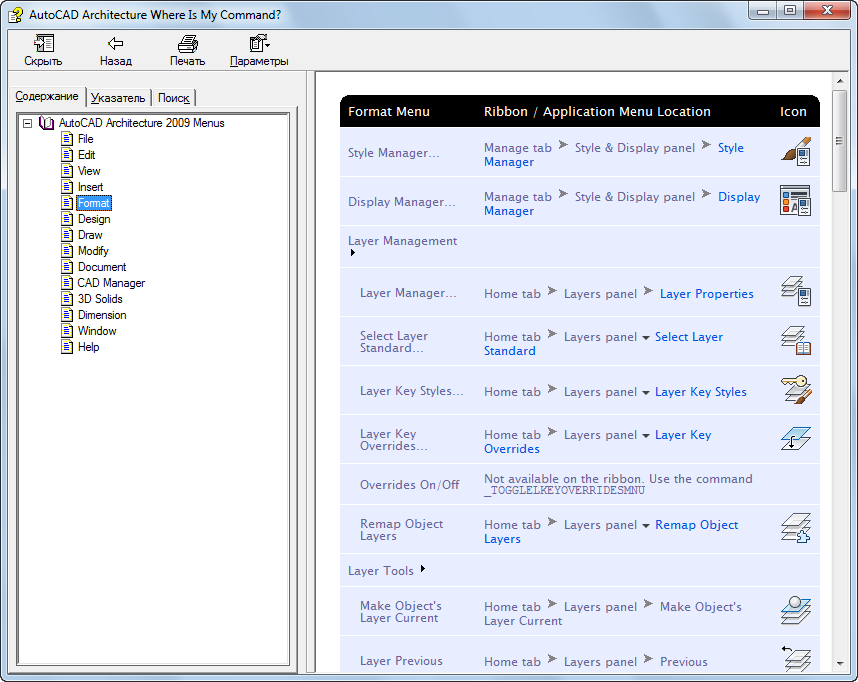This screenshot has height=682, width=858.
Task: Follow the Layer Key Styles link
Action: [x=700, y=392]
